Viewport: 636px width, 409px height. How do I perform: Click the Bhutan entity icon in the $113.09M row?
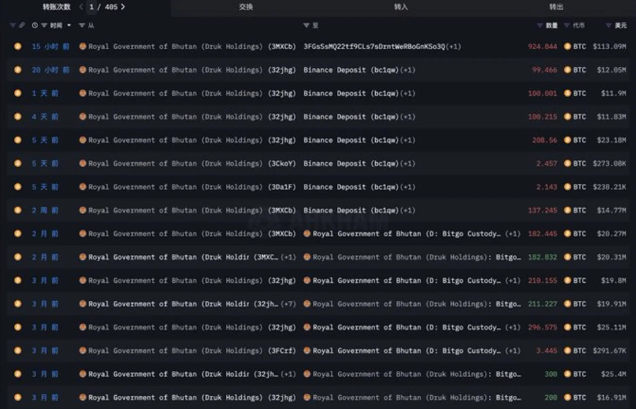coord(83,46)
